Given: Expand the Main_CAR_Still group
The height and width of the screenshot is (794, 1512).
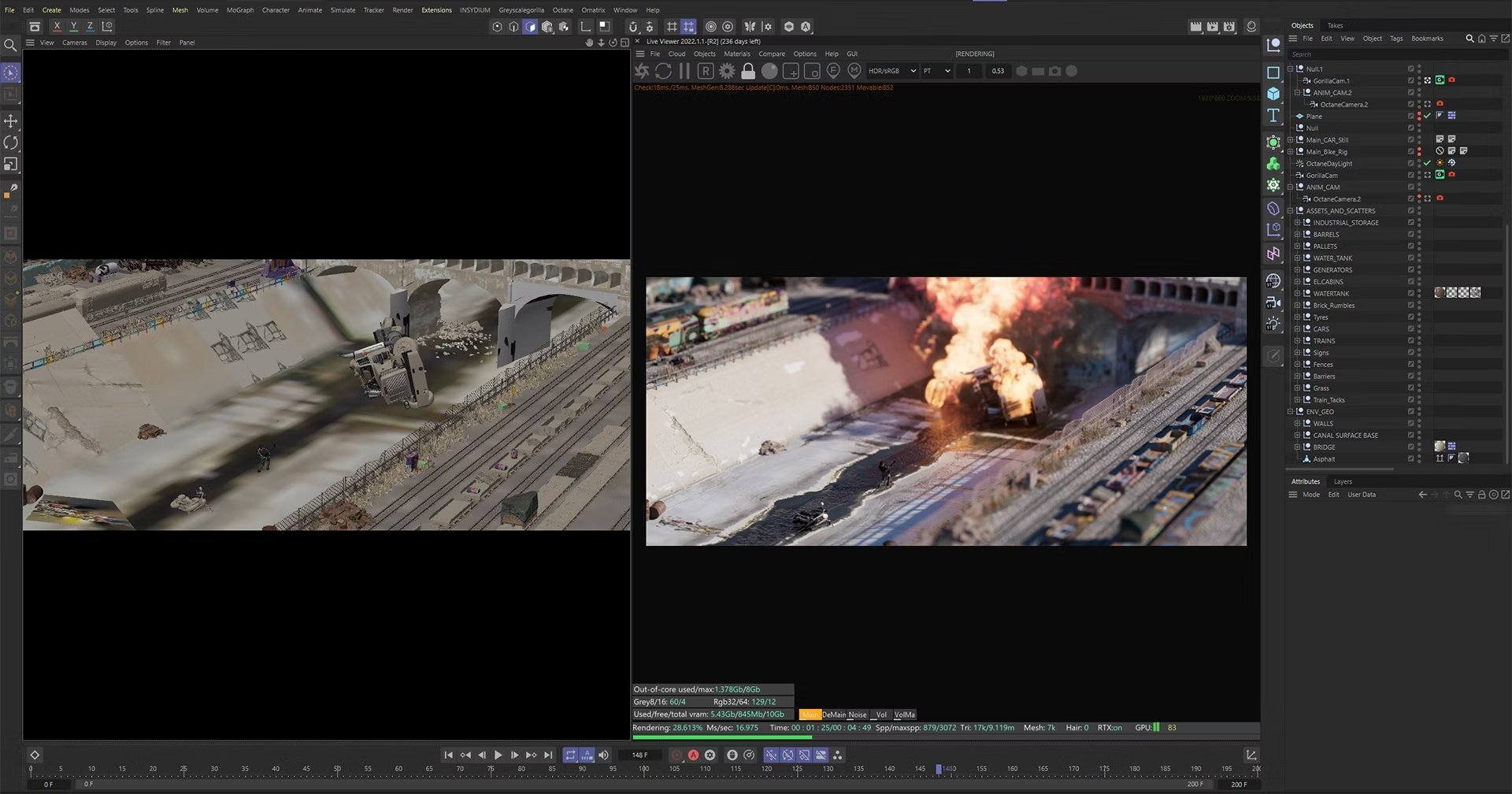Looking at the screenshot, I should coord(1290,139).
